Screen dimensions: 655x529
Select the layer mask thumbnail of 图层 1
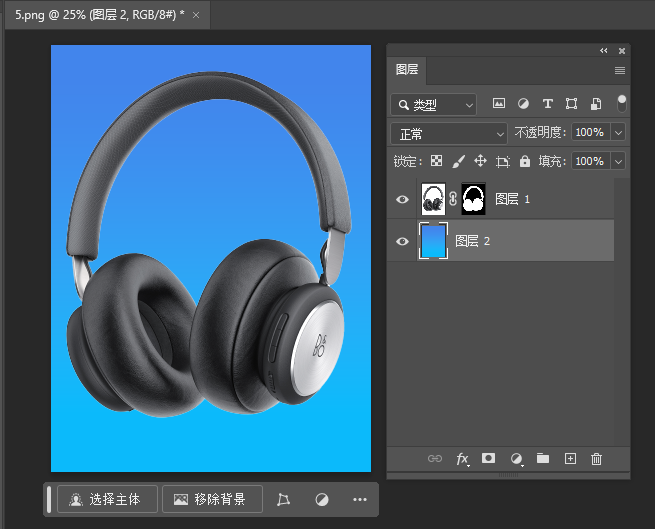pos(473,199)
